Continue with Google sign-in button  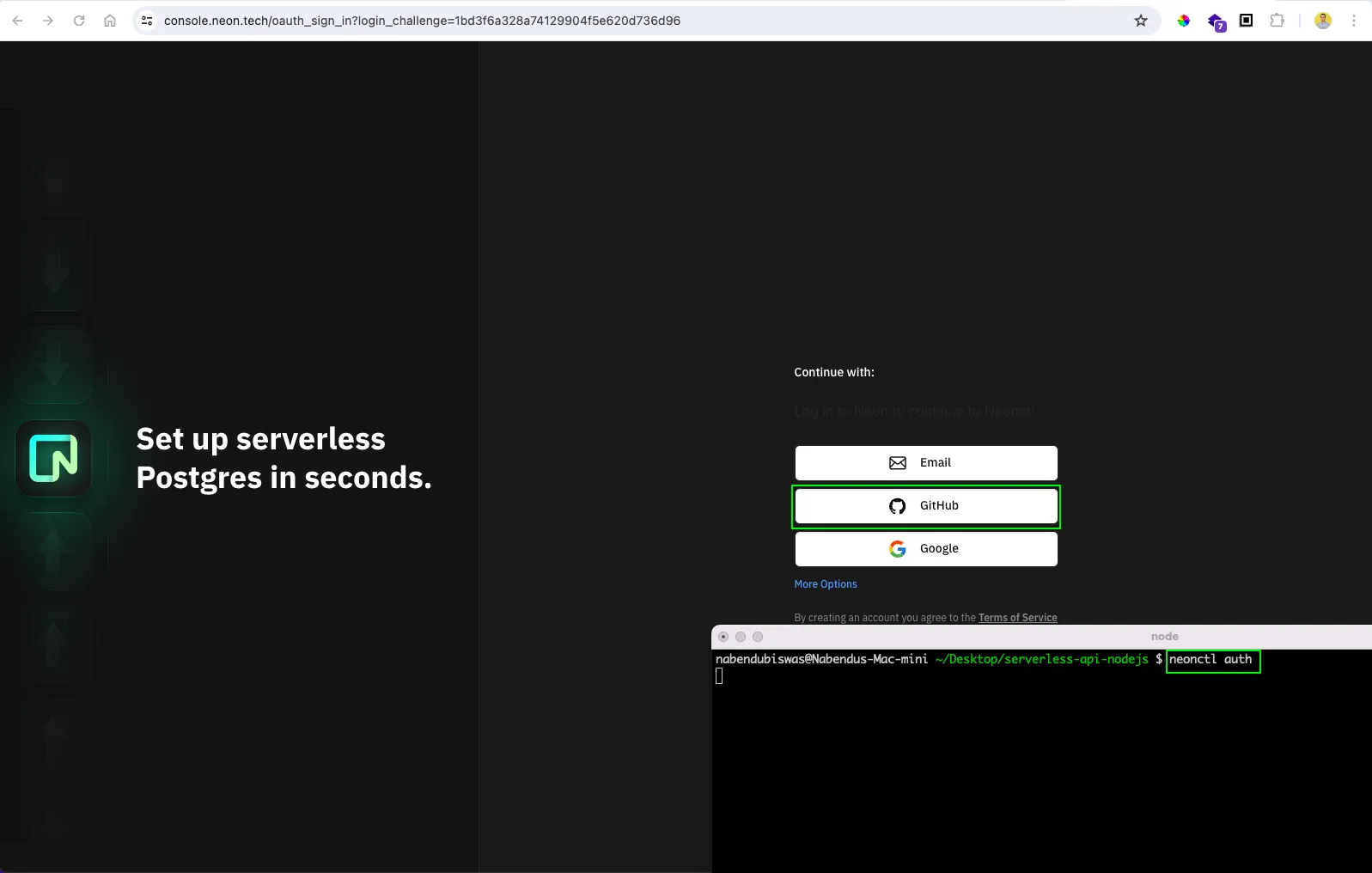926,549
